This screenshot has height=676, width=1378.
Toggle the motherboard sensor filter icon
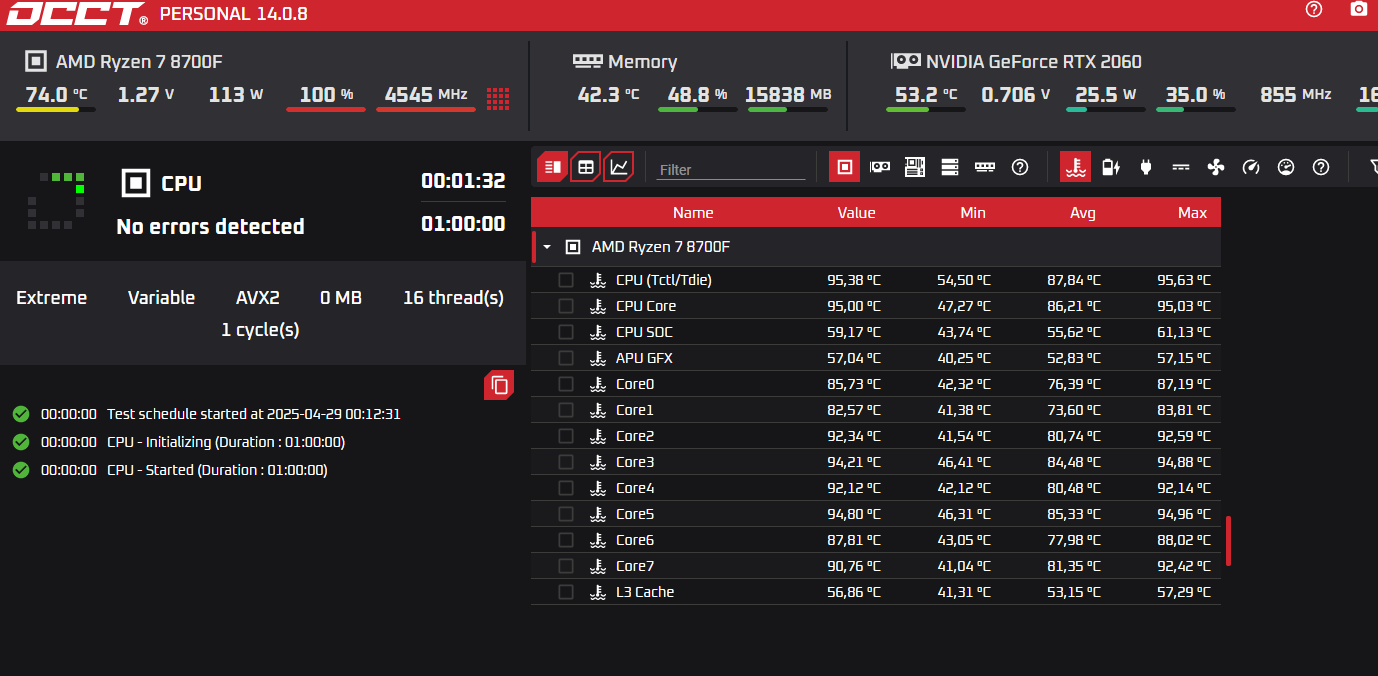(914, 167)
